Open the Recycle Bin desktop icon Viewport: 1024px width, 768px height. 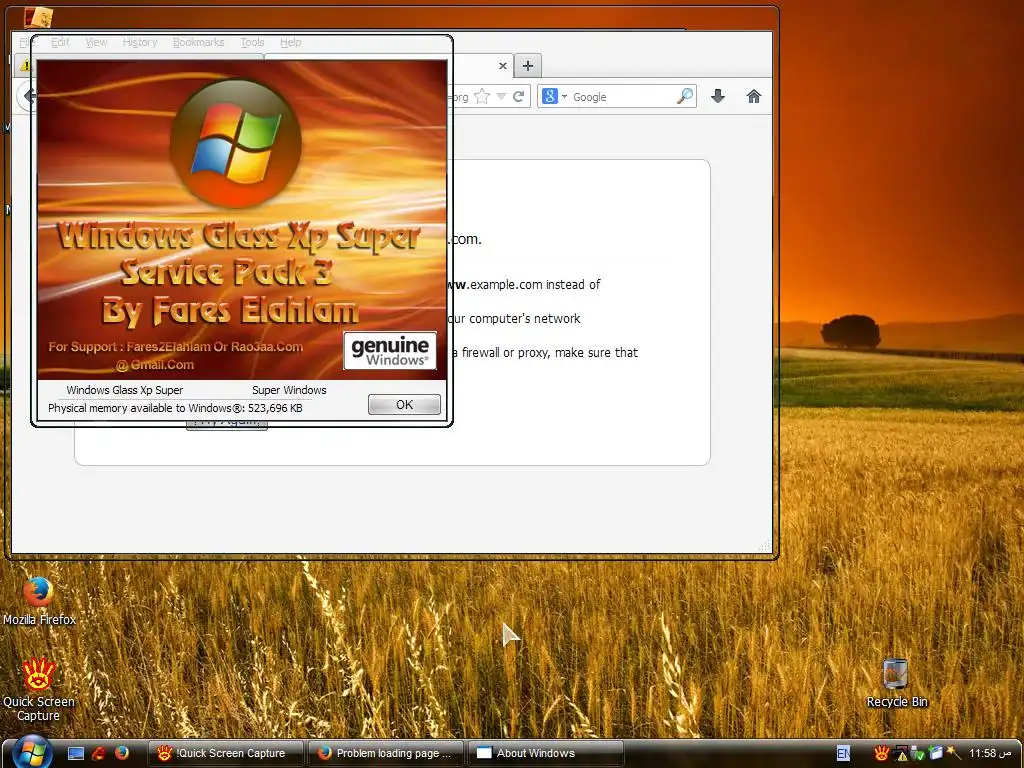896,683
